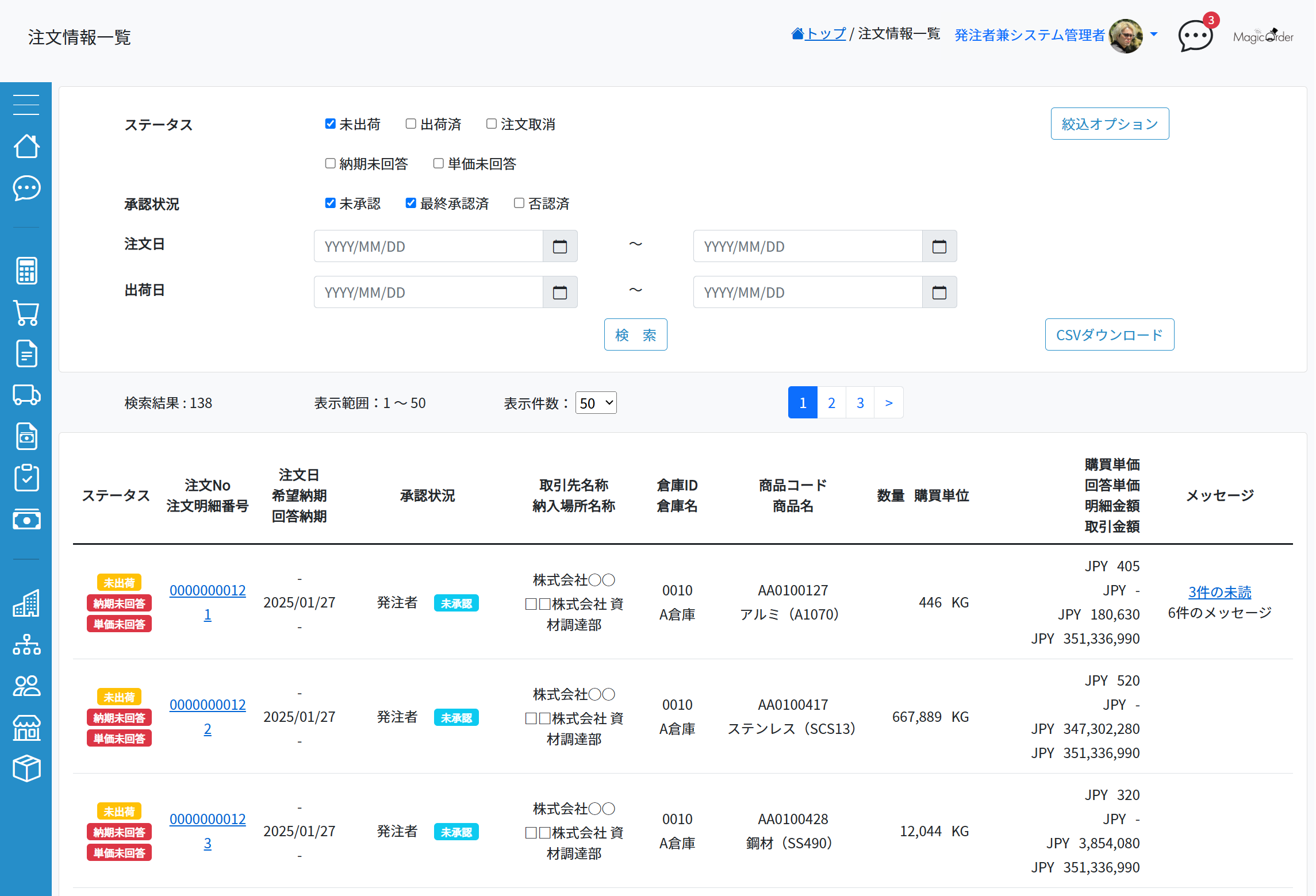
Task: Open calendar picker for 出荷日 start date
Action: pos(560,292)
